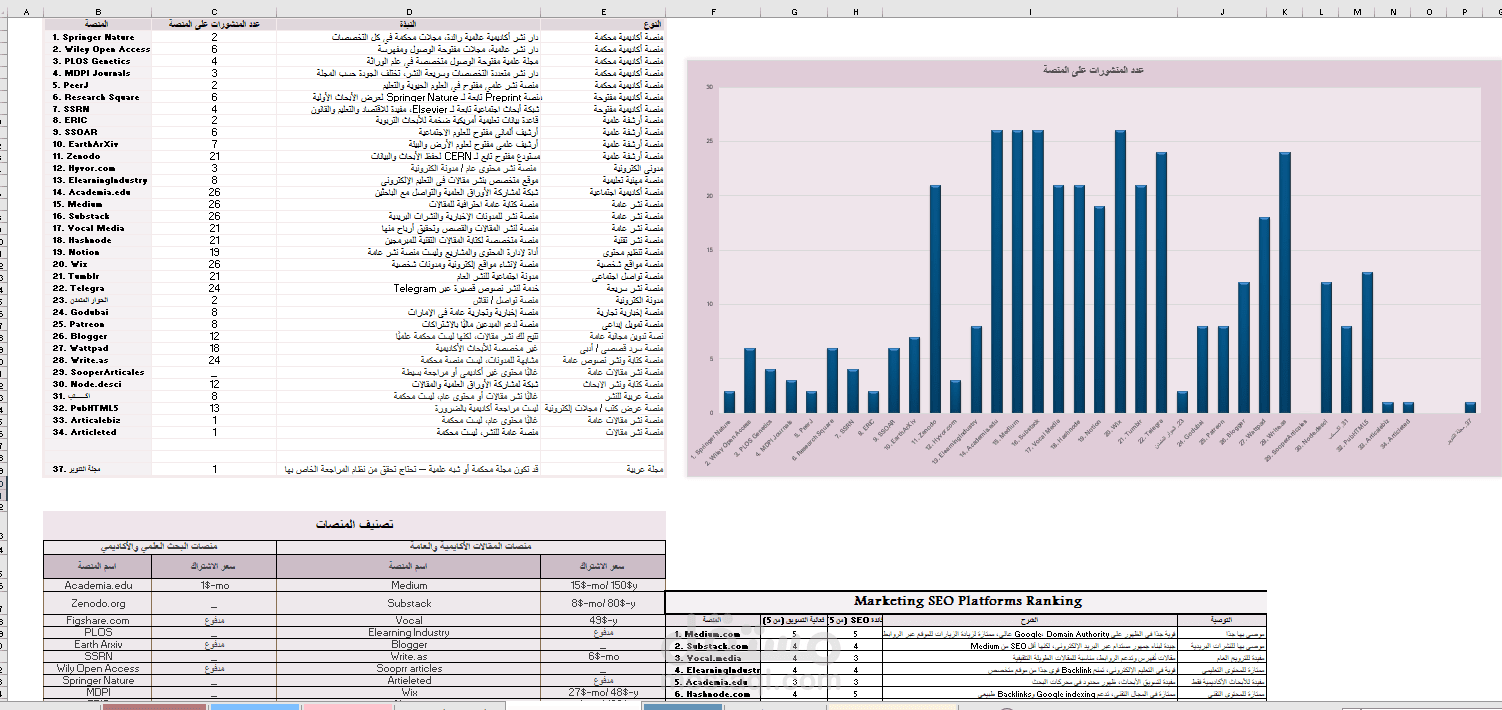Viewport: 1502px width, 710px height.
Task: Select the '1$-mo' price cell
Action: pos(214,586)
